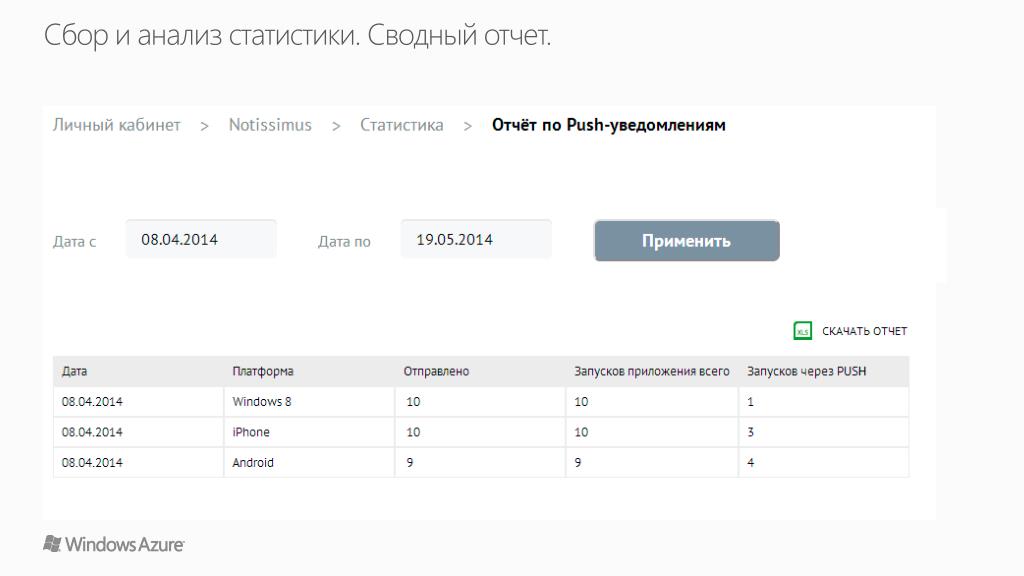Click Отчёт по Push-уведомлениям breadcrumb title
This screenshot has height=576, width=1024.
click(x=609, y=125)
